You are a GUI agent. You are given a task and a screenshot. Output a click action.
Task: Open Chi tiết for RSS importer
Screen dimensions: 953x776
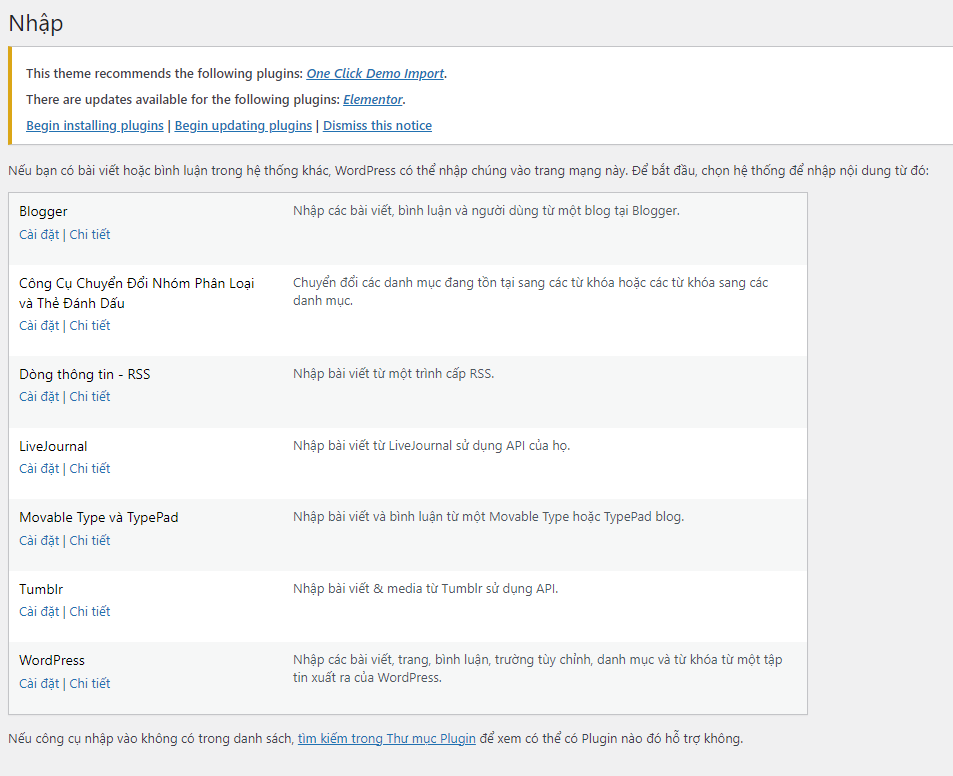(90, 397)
